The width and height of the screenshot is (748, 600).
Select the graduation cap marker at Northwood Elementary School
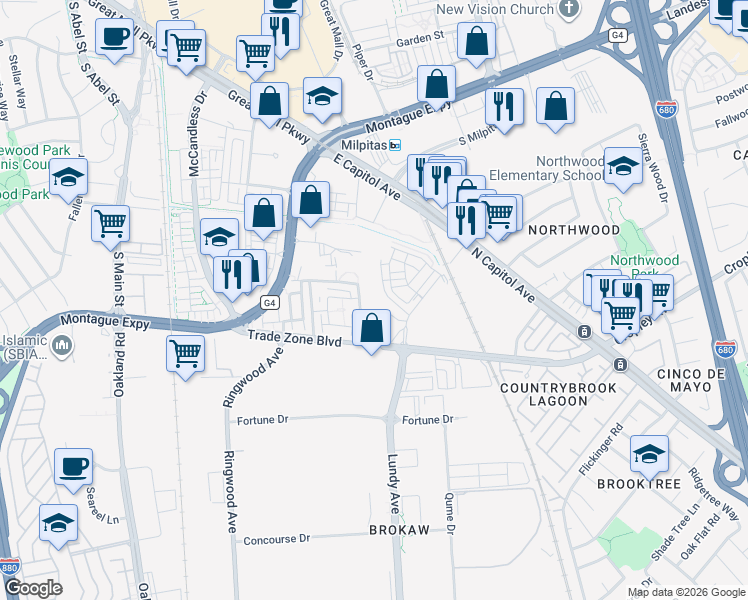click(623, 167)
